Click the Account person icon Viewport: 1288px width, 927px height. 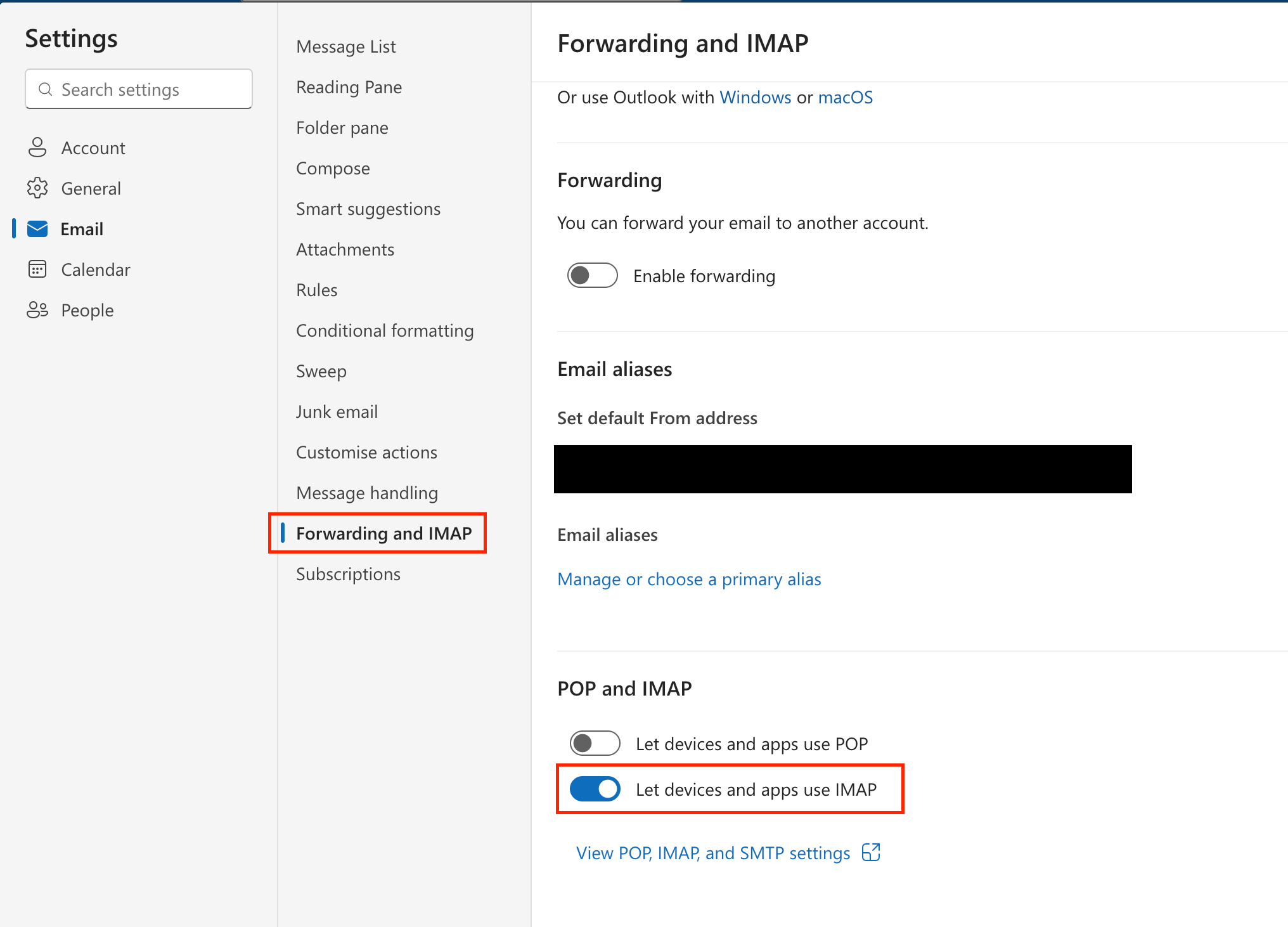[x=37, y=148]
